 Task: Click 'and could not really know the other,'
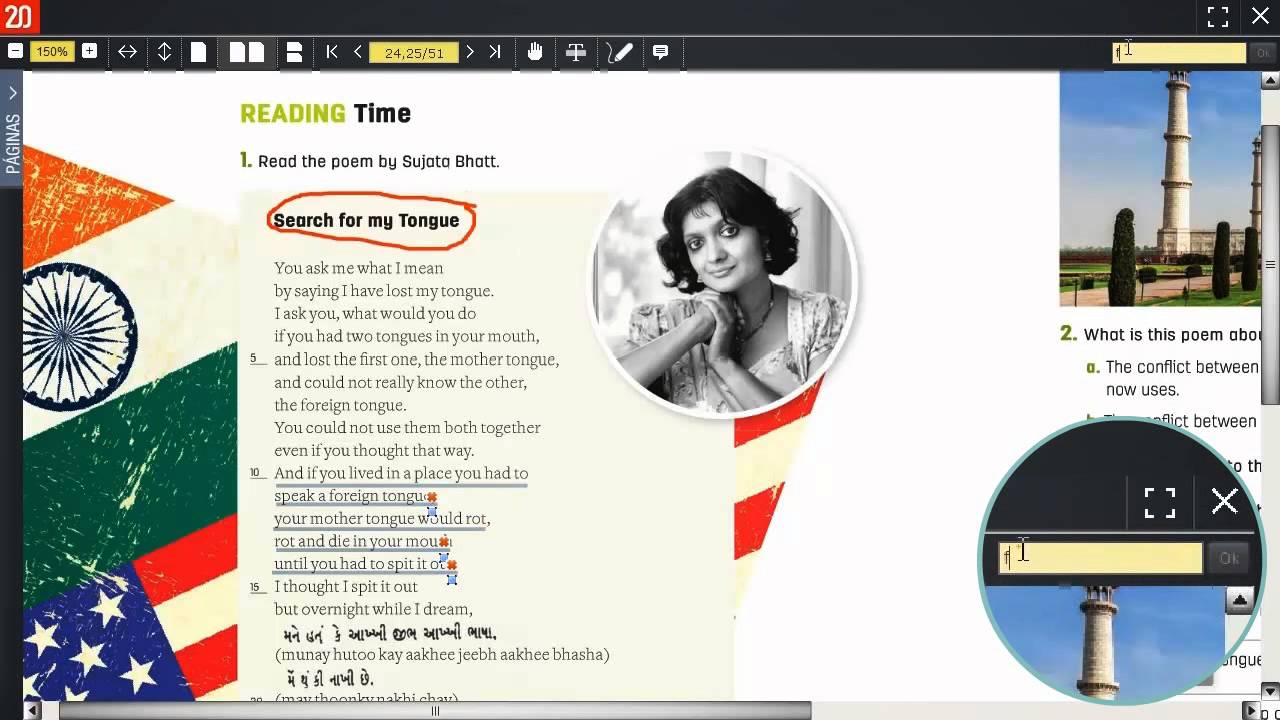[400, 382]
